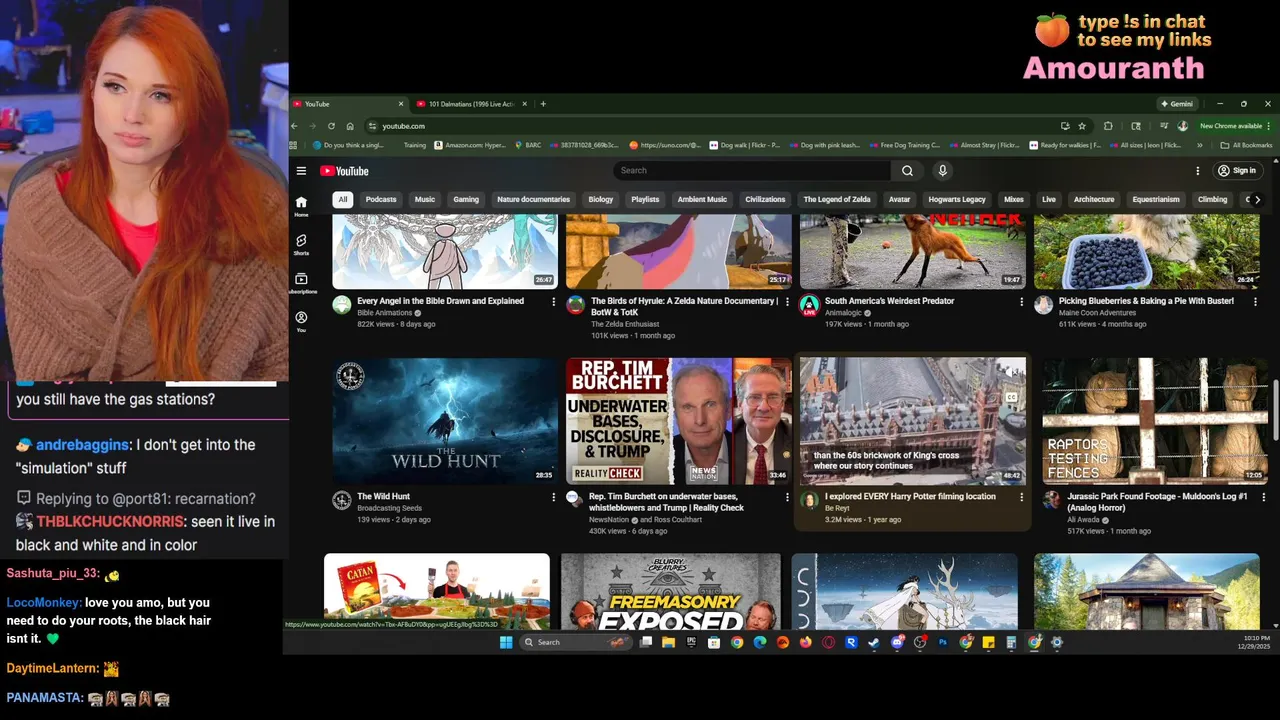The height and width of the screenshot is (720, 1280).
Task: Open YouTube settings three-dot menu near Sign in
Action: [1197, 171]
